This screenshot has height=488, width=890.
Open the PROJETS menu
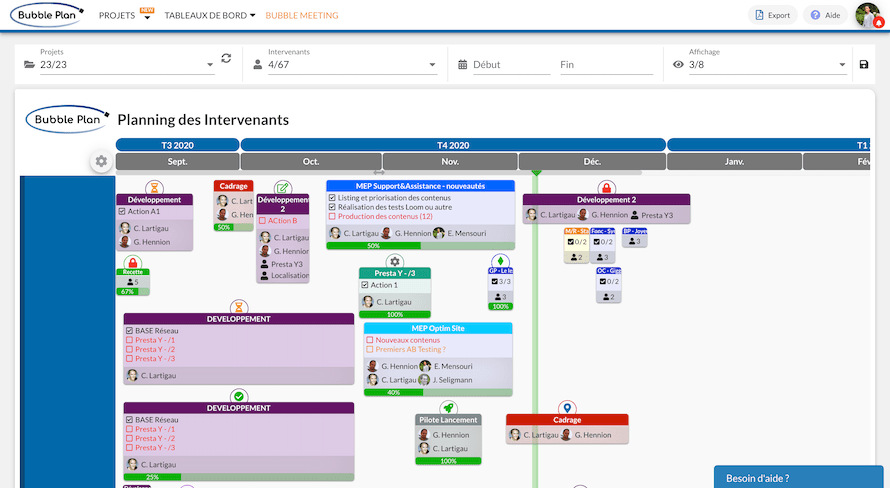126,15
